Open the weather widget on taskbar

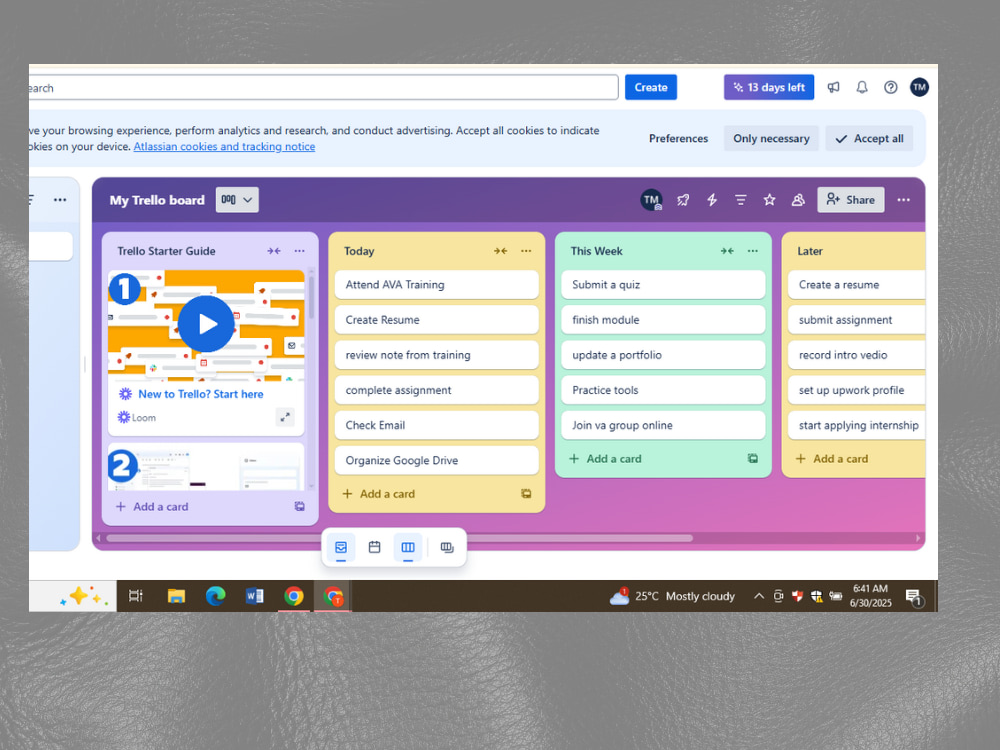coord(672,596)
